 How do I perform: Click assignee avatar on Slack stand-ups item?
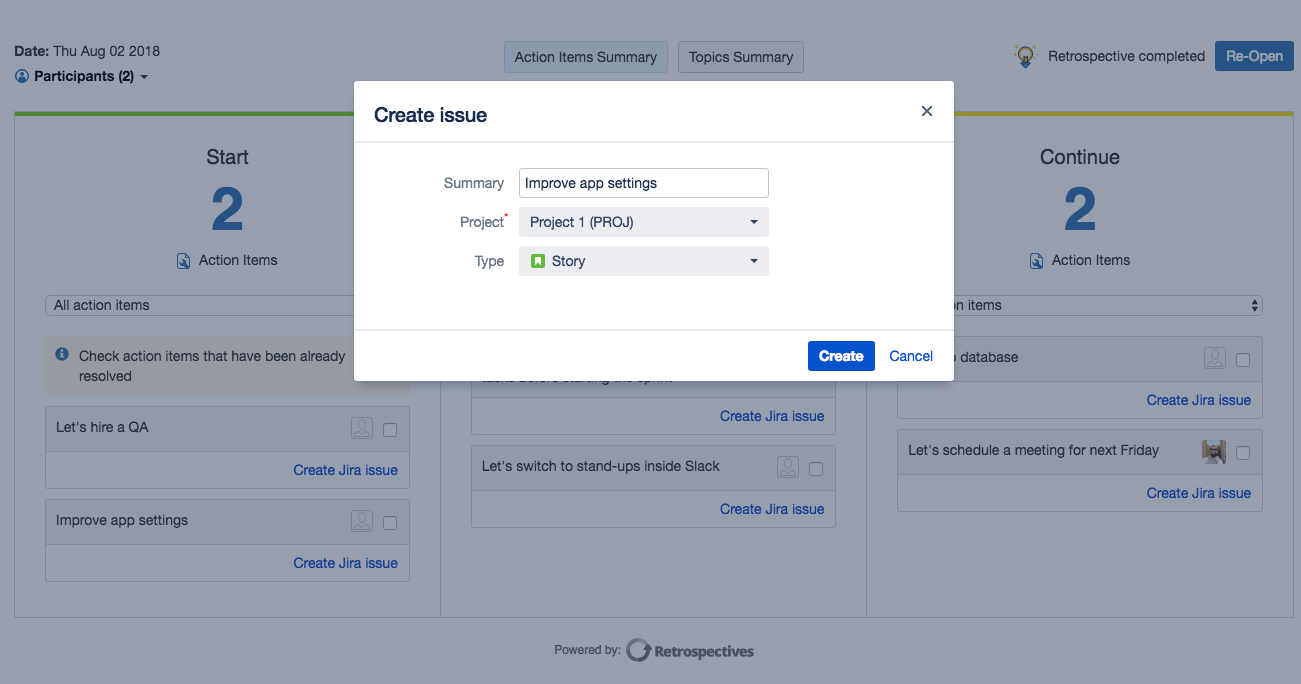[x=788, y=467]
